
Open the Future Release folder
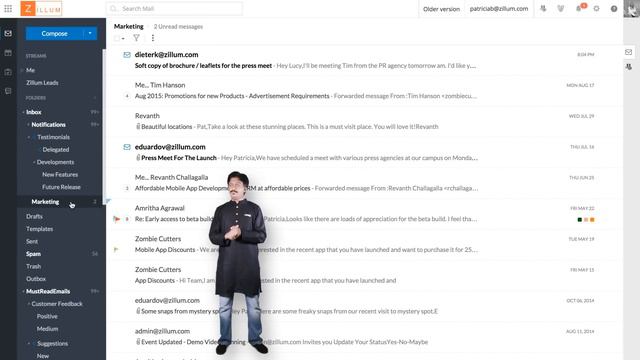point(61,187)
